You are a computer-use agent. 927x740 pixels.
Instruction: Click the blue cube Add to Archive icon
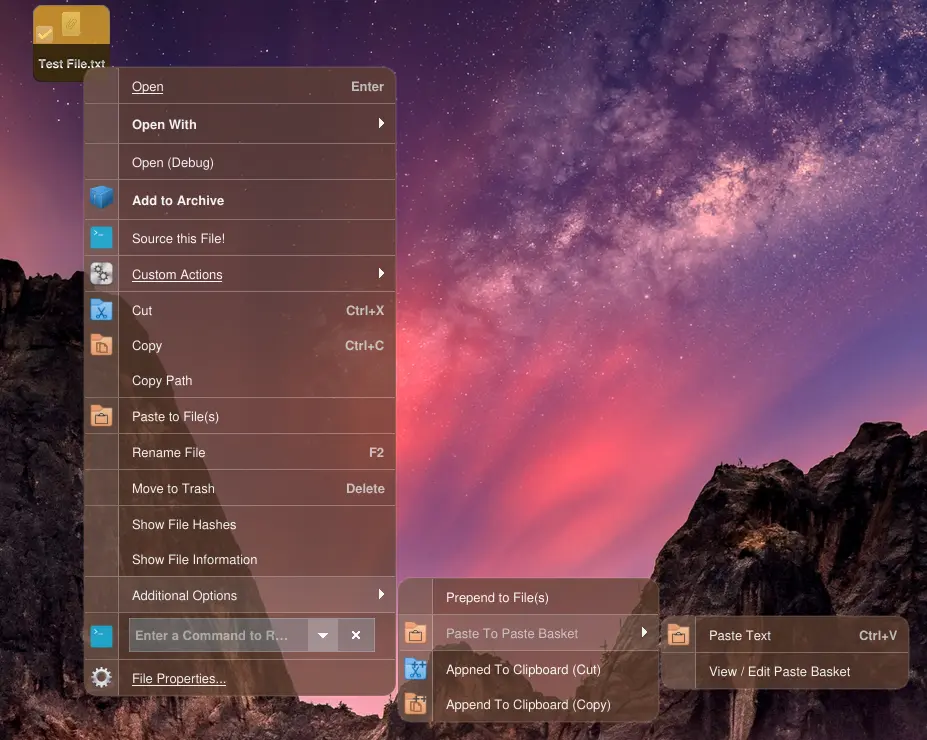click(101, 199)
